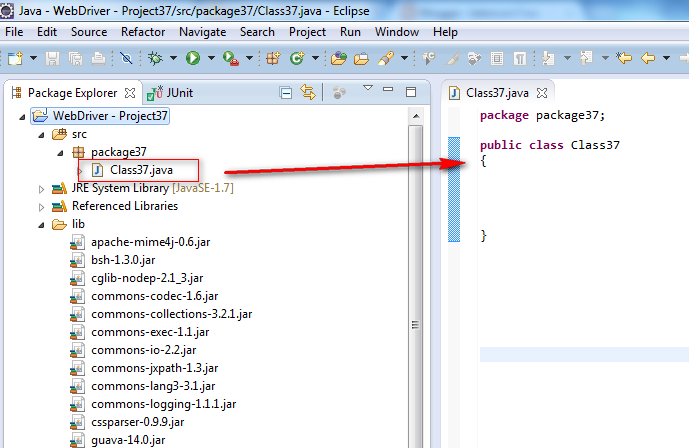
Task: Open the Back history dropdown arrow
Action: tap(666, 58)
